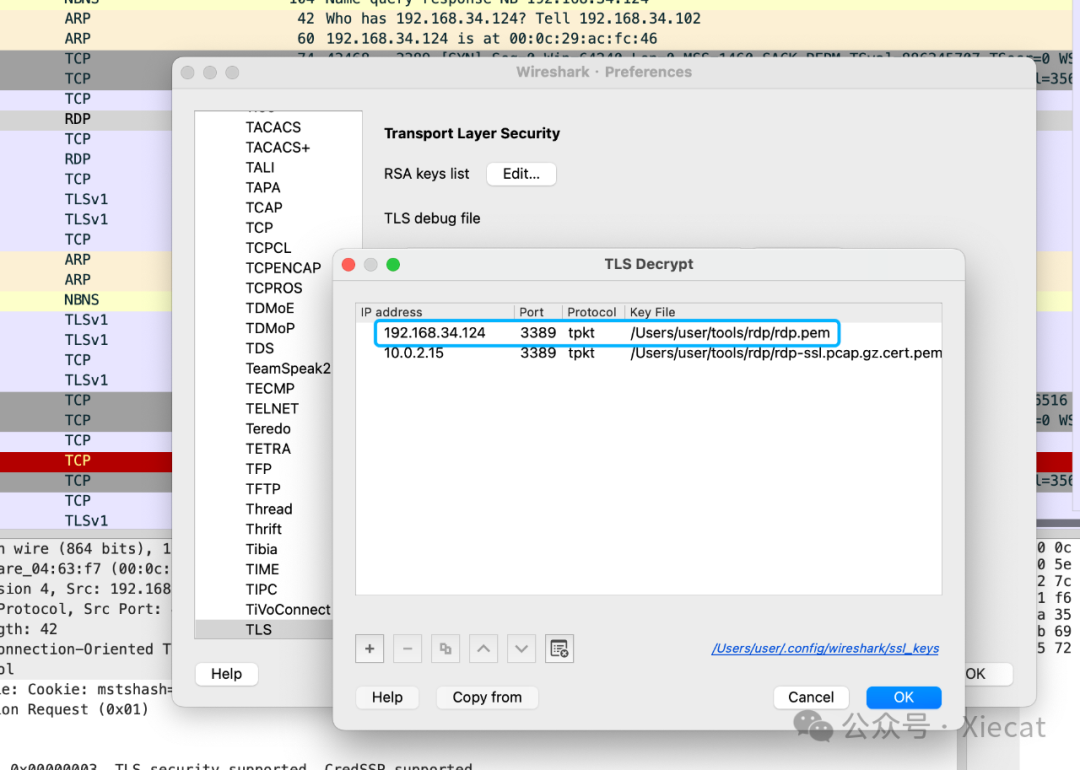Click the green zoom button on TLS Decrypt
Screen dimensions: 1080x770
point(393,265)
